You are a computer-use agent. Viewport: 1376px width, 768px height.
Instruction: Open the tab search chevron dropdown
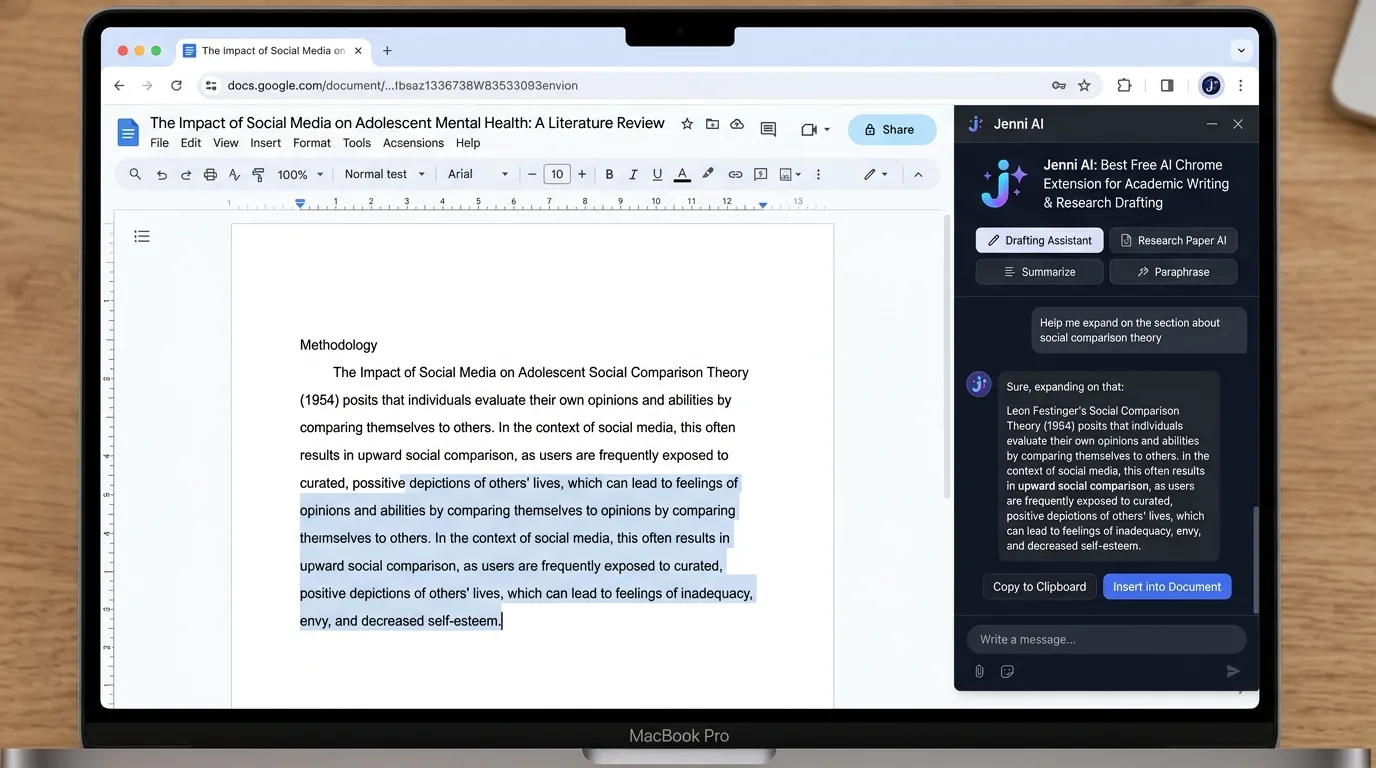click(1241, 50)
